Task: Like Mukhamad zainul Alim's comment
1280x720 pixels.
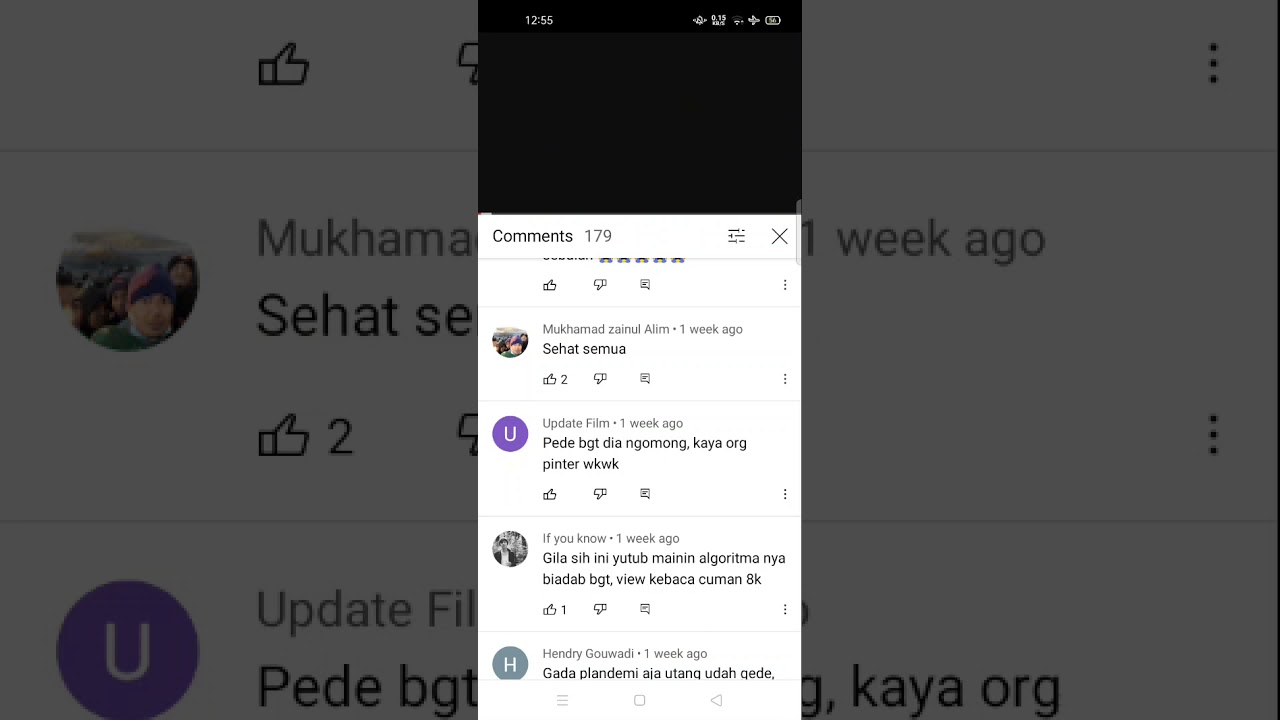Action: pyautogui.click(x=550, y=379)
